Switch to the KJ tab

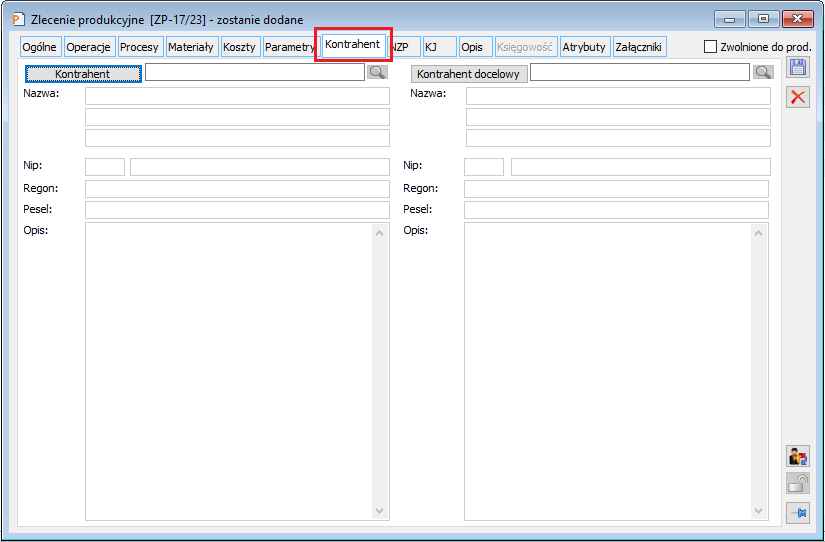coord(439,47)
